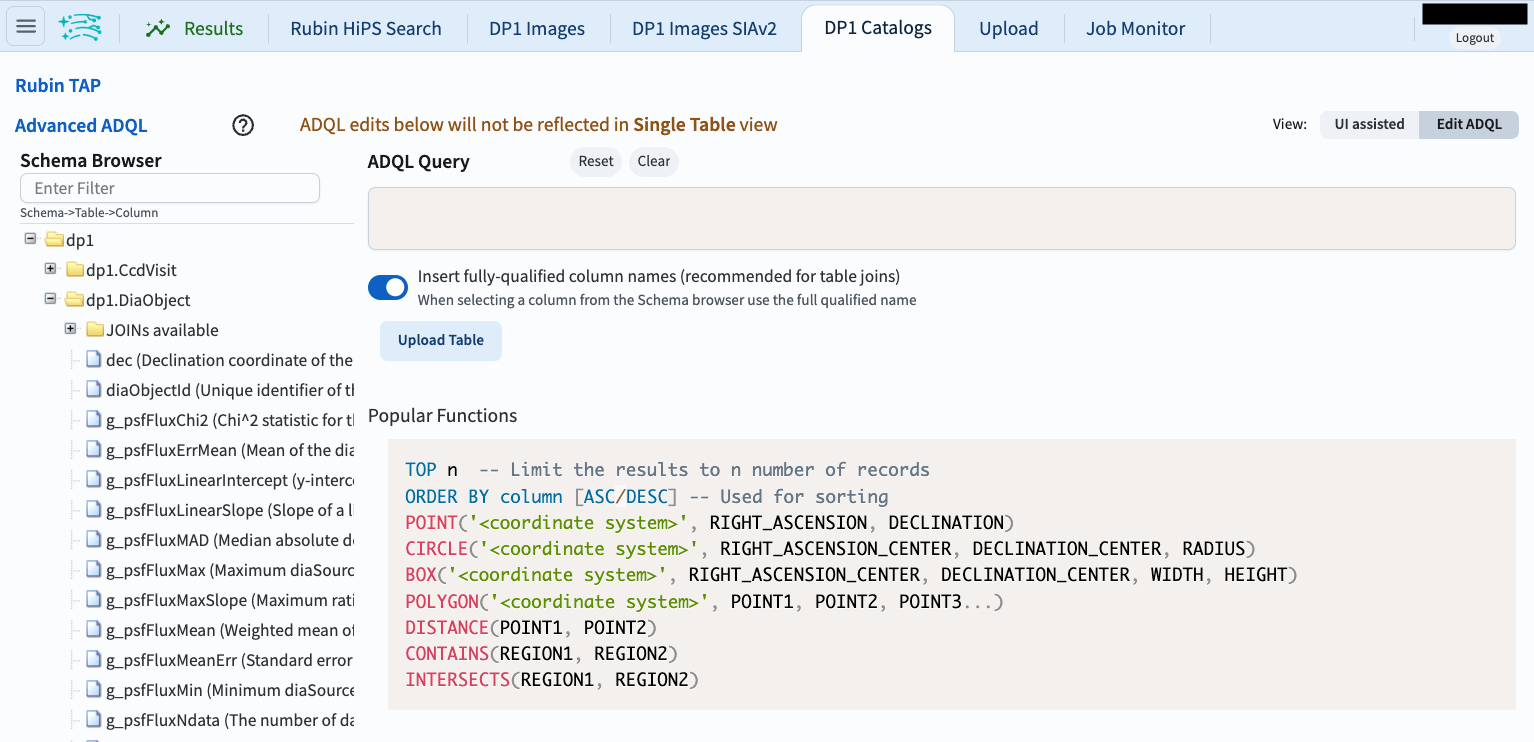
Task: Reset the ADQL query
Action: [595, 161]
